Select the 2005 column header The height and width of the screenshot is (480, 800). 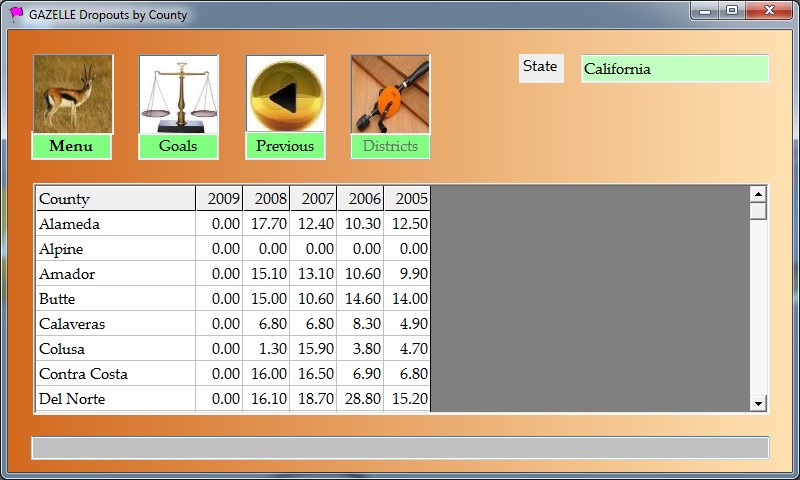(x=407, y=198)
